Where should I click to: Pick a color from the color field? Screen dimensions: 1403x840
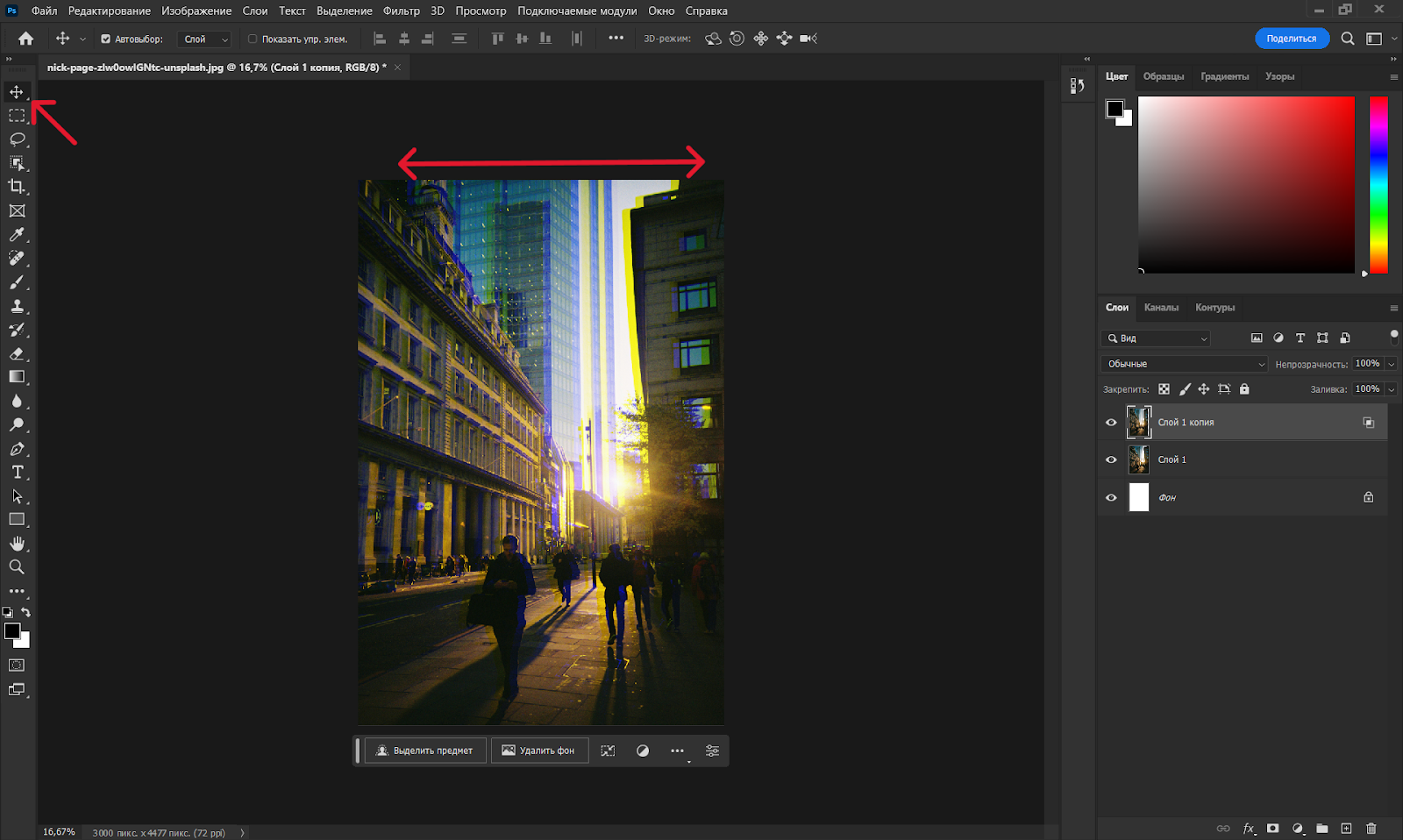[x=1245, y=184]
